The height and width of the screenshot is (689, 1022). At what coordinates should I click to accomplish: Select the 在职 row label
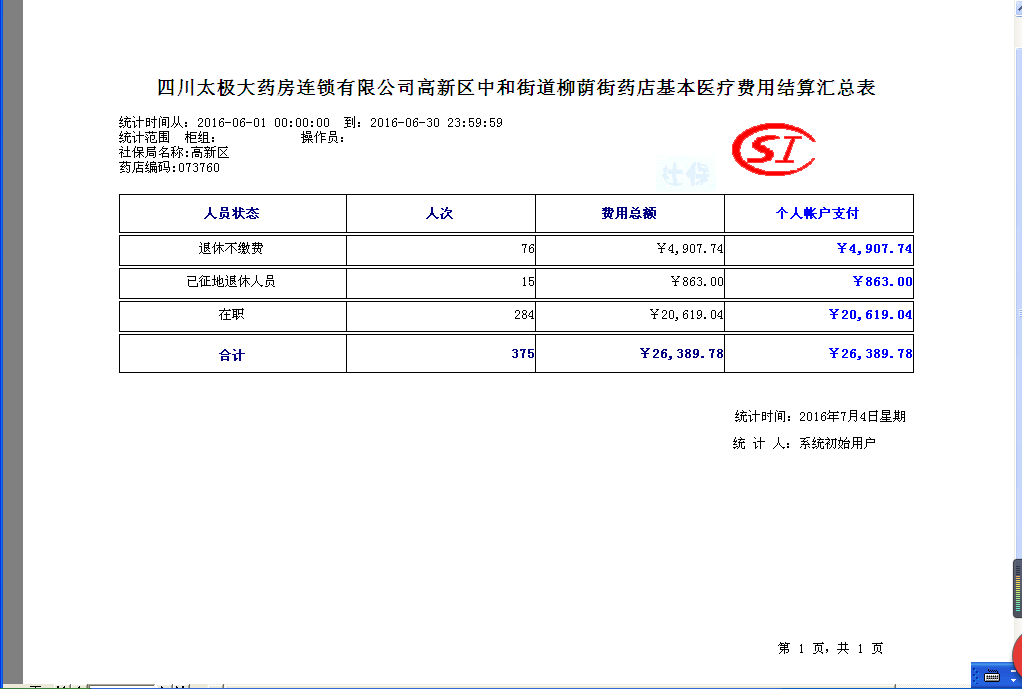coord(231,314)
